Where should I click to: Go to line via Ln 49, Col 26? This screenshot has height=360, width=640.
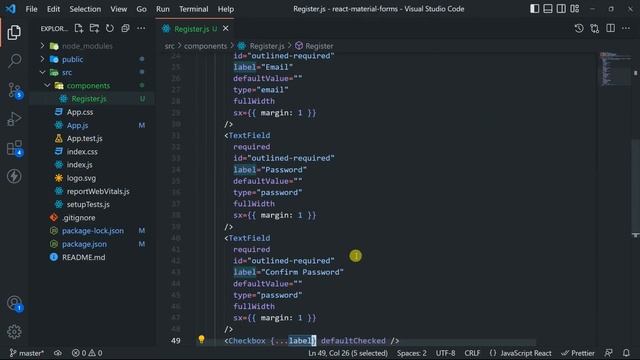click(348, 353)
